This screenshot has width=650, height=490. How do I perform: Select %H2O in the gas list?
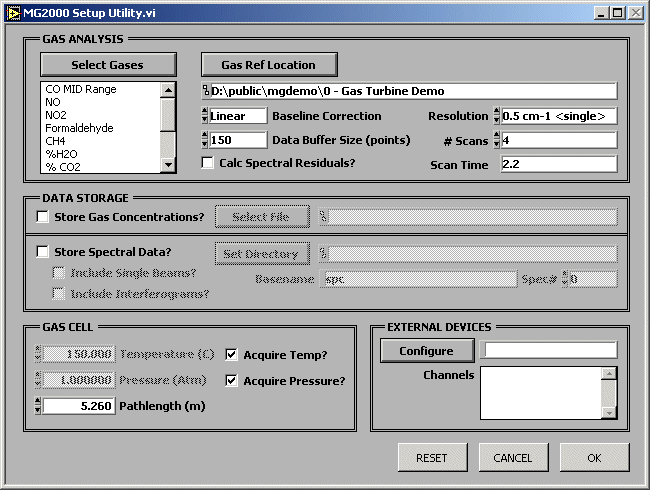tap(61, 154)
